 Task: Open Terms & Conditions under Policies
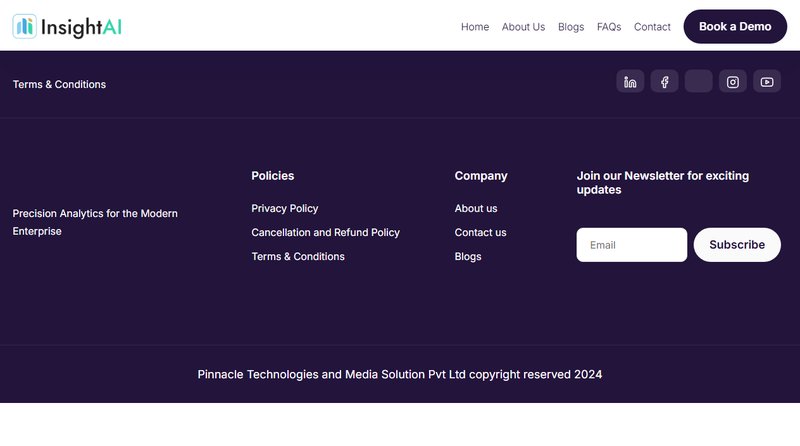click(x=298, y=257)
